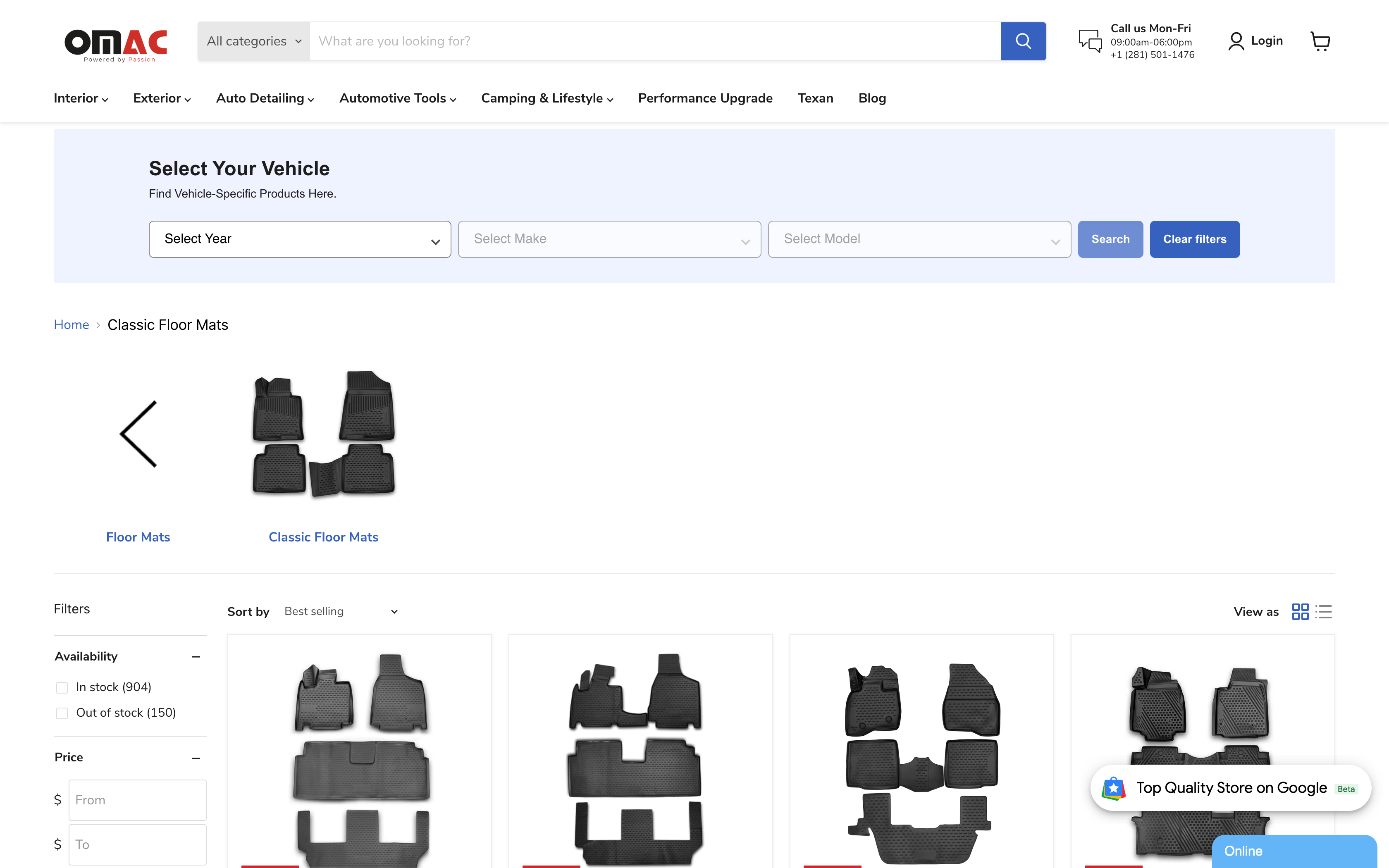Open the Performance Upgrade menu item
Viewport: 1389px width, 868px height.
pos(705,98)
